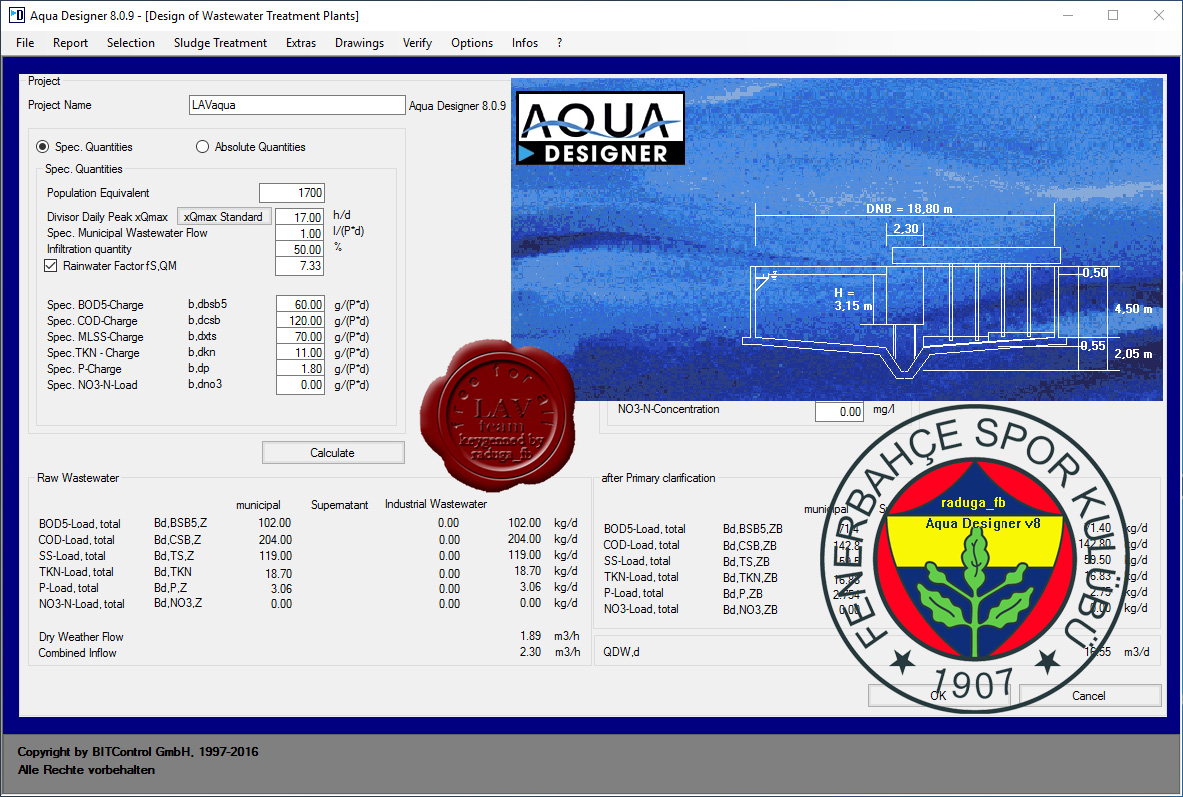Click the QDW,d label

621,652
